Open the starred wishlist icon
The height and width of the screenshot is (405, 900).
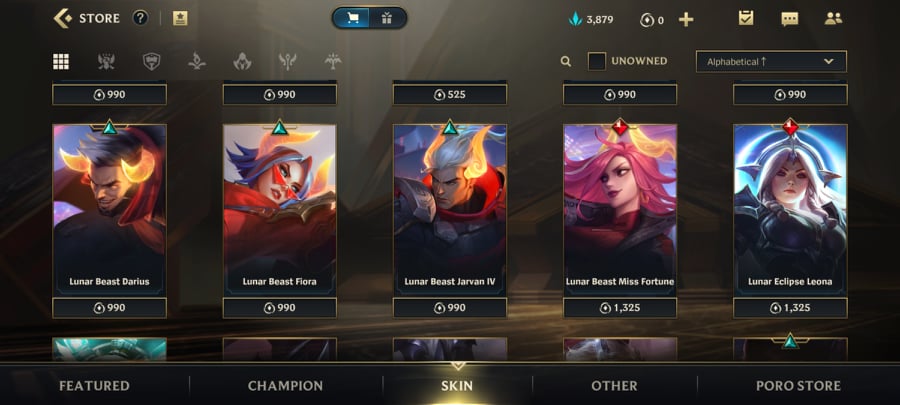(180, 18)
